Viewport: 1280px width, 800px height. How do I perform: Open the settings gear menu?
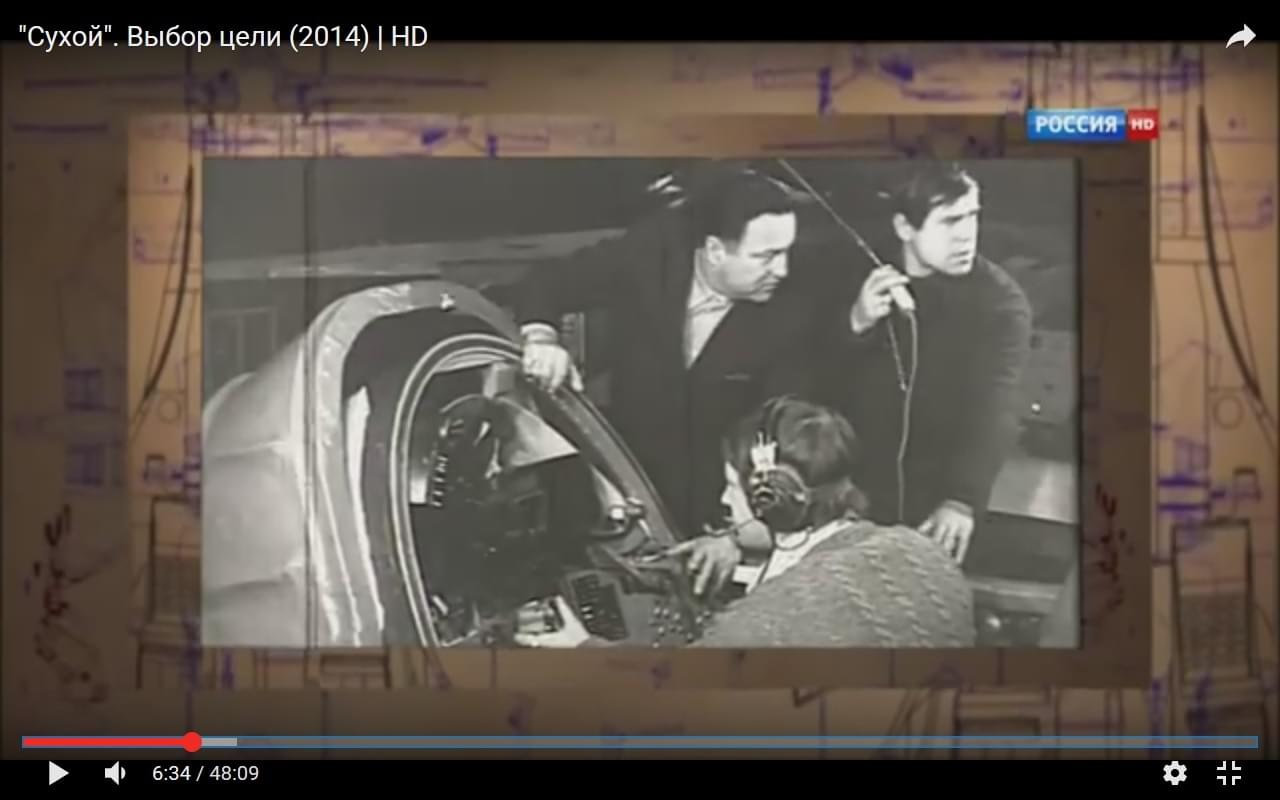[x=1175, y=773]
